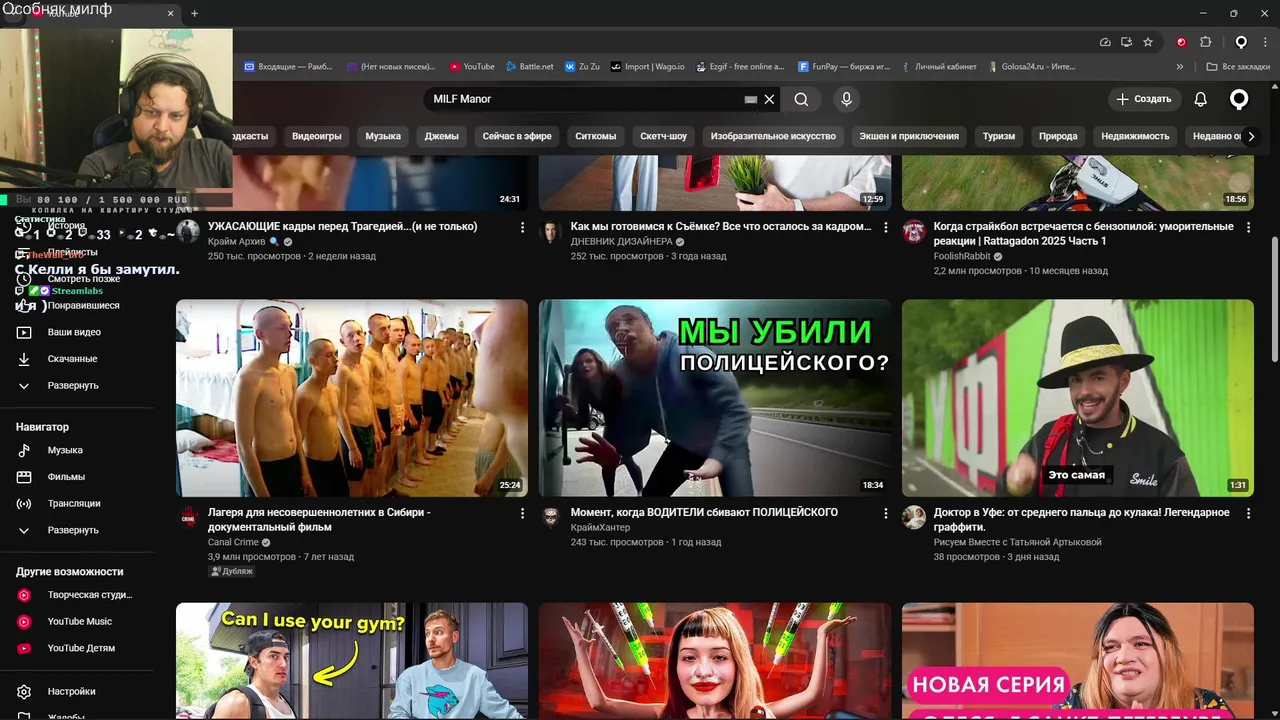Open the YouTube account avatar menu
The height and width of the screenshot is (720, 1280).
click(x=1239, y=99)
